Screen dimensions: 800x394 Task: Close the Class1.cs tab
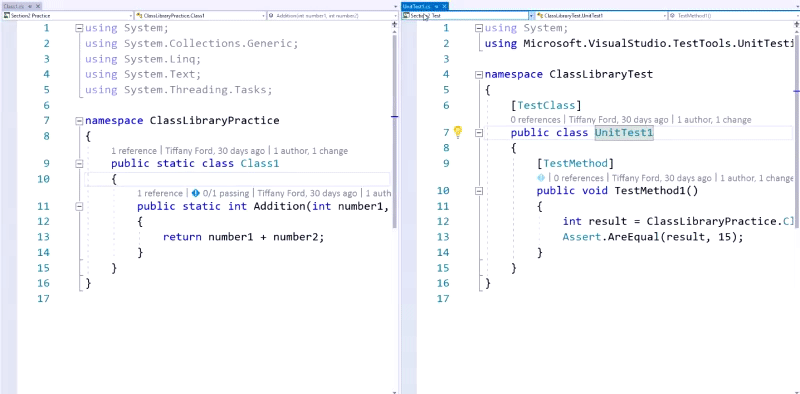coord(38,6)
